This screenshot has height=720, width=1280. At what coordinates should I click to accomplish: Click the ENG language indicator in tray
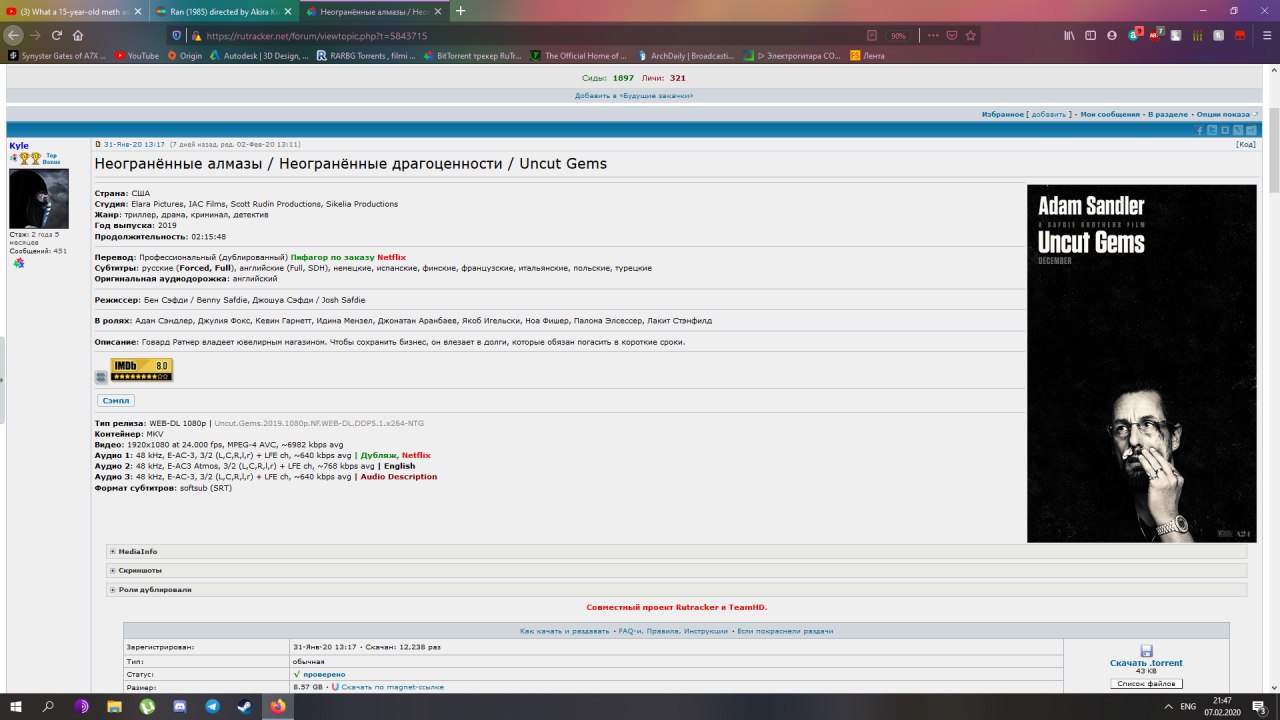click(1188, 706)
